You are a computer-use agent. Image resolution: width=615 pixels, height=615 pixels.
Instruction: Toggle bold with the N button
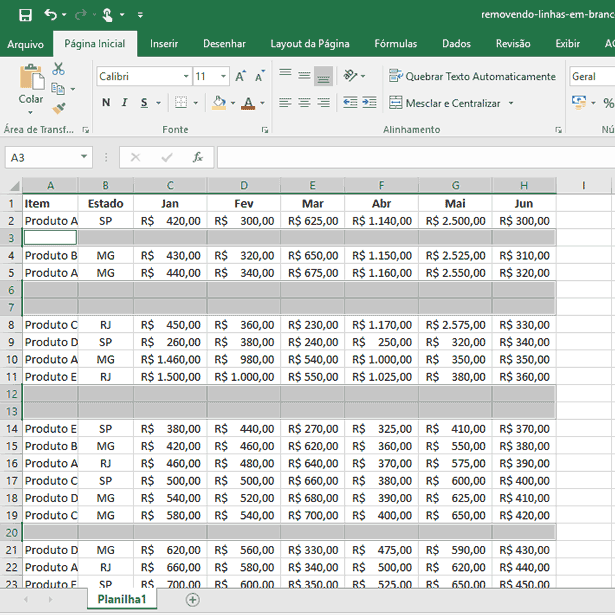click(x=106, y=103)
